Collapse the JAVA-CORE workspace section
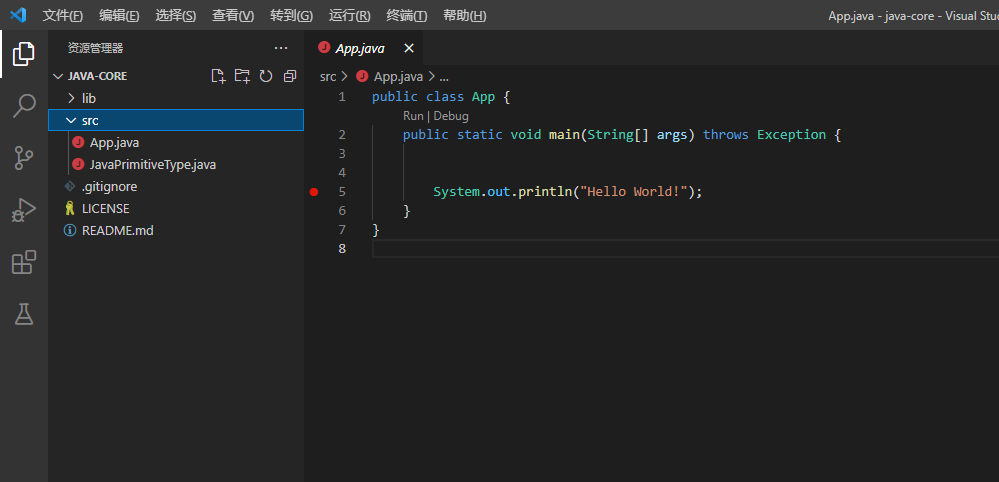The image size is (999, 482). pyautogui.click(x=57, y=76)
